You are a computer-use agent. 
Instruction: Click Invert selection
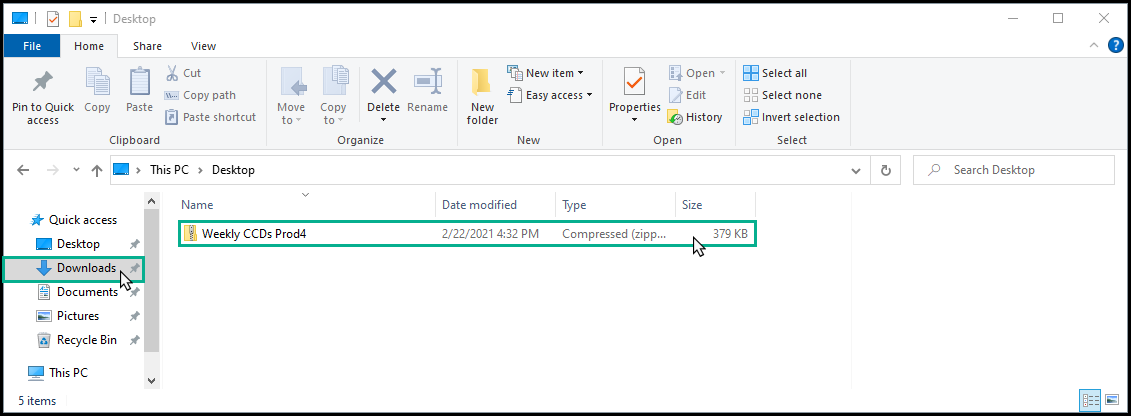click(x=791, y=117)
